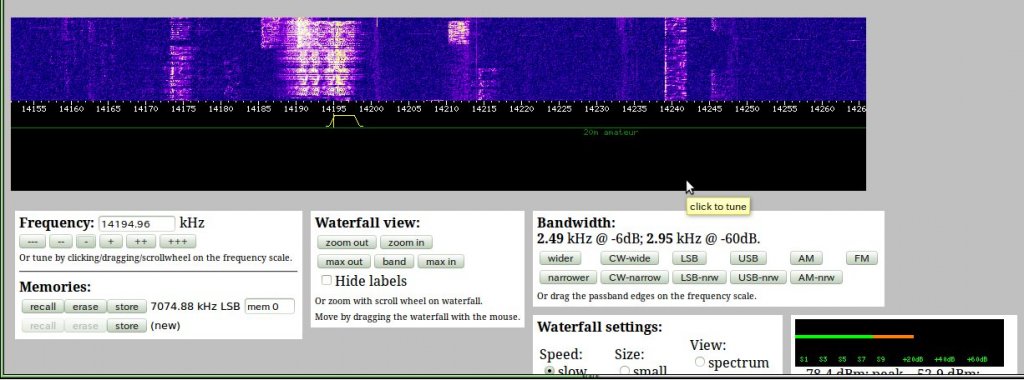The image size is (1024, 380).
Task: Click the 'mem 0' memory name field
Action: click(x=270, y=306)
